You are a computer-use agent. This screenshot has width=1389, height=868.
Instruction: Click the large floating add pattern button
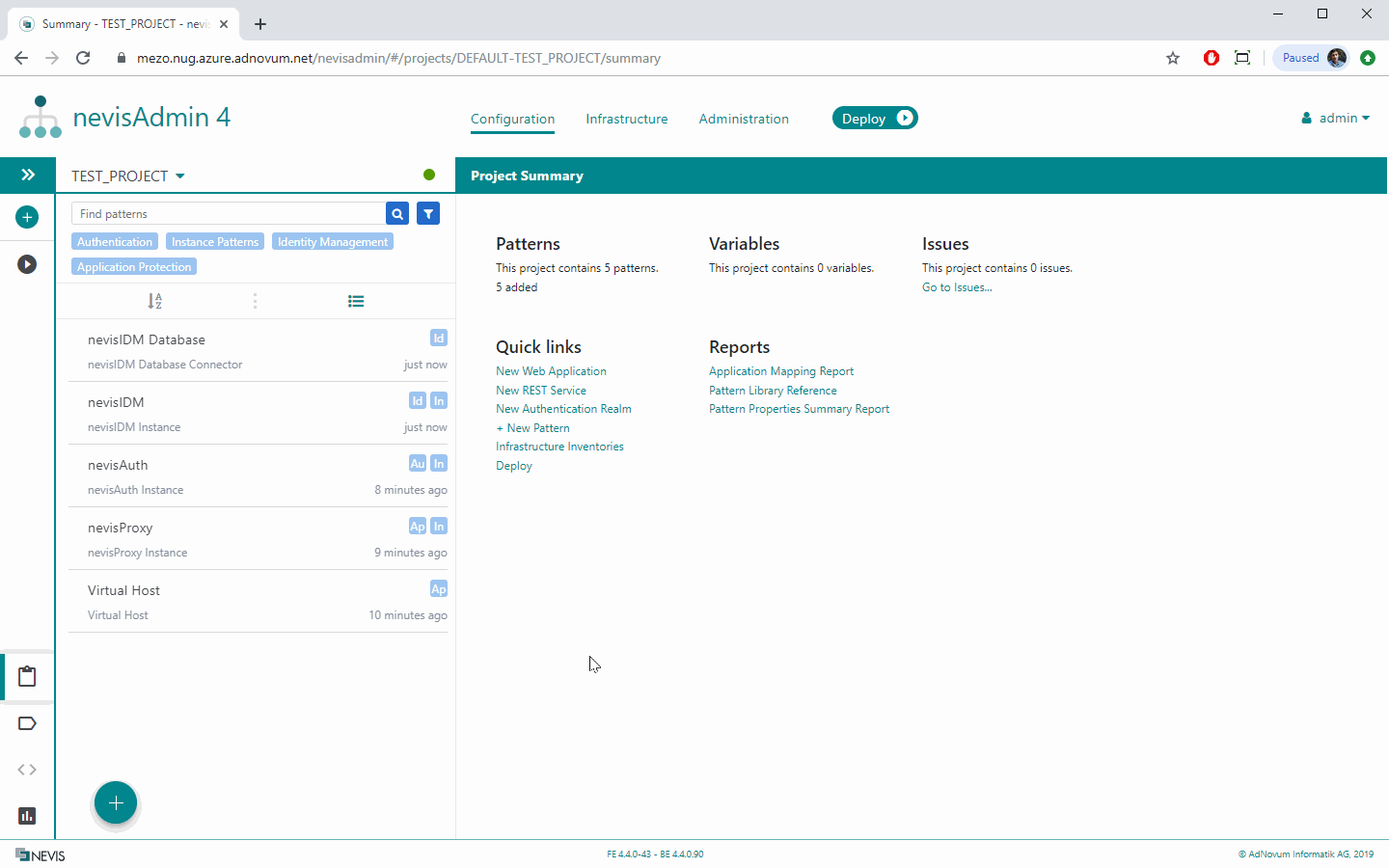point(116,802)
